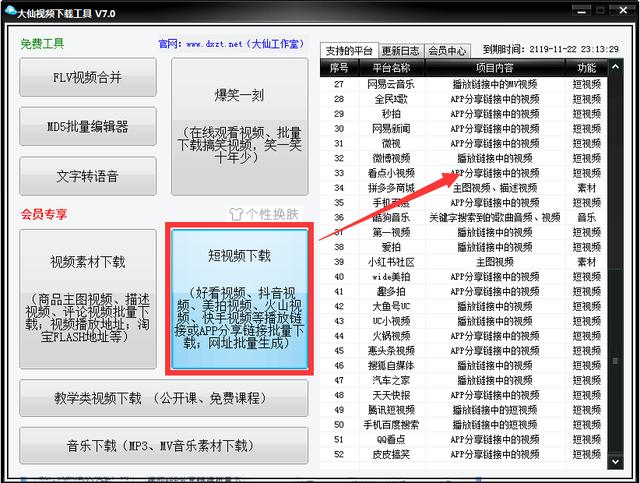Switch to 更新日志 tab
Viewport: 640px width, 483px height.
pos(400,51)
